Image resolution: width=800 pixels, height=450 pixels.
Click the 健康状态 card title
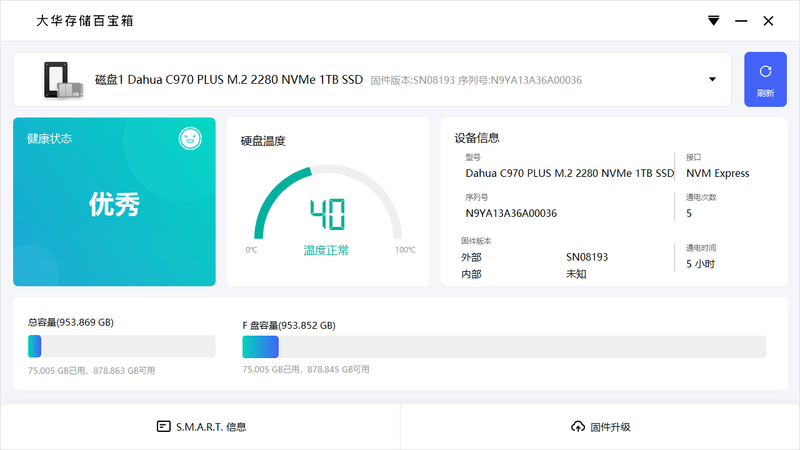pyautogui.click(x=49, y=138)
